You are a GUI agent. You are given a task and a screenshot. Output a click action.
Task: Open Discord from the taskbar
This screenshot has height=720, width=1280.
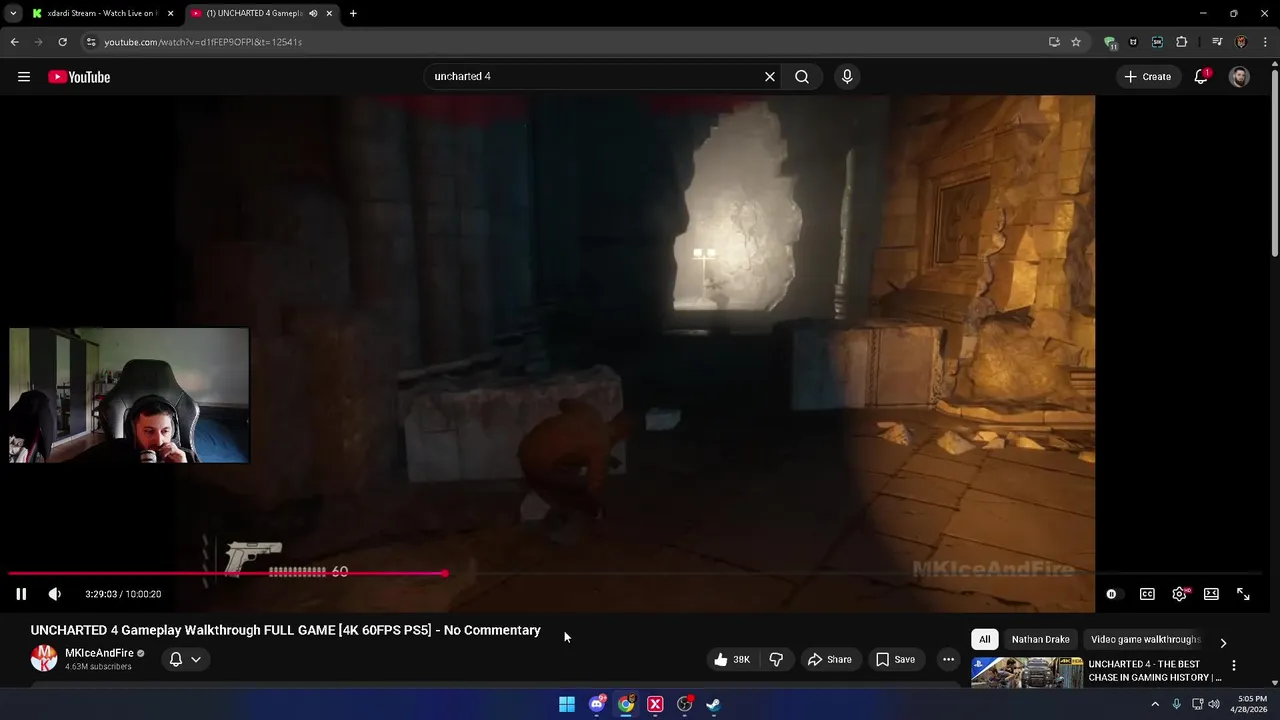tap(597, 704)
